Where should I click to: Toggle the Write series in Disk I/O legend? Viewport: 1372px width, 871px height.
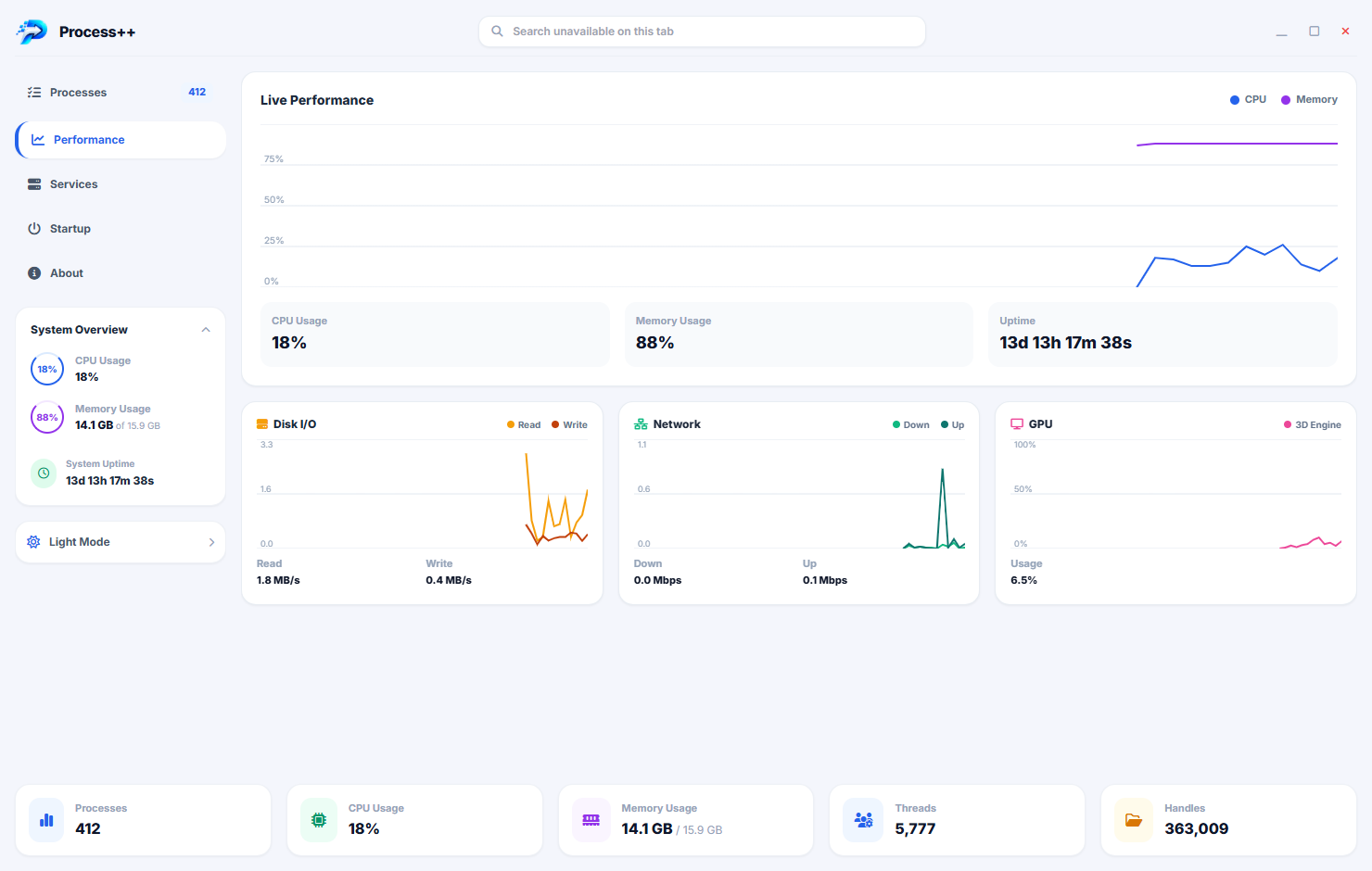pos(569,425)
